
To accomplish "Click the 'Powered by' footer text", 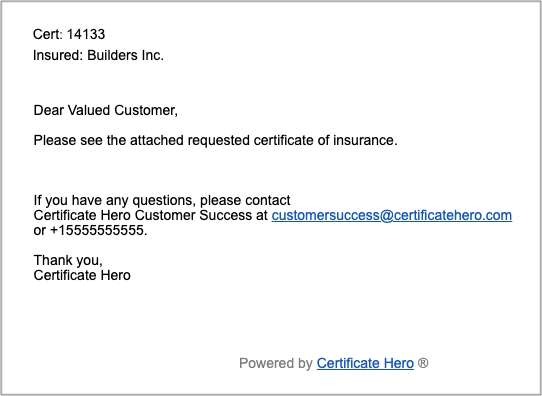I will point(276,363).
